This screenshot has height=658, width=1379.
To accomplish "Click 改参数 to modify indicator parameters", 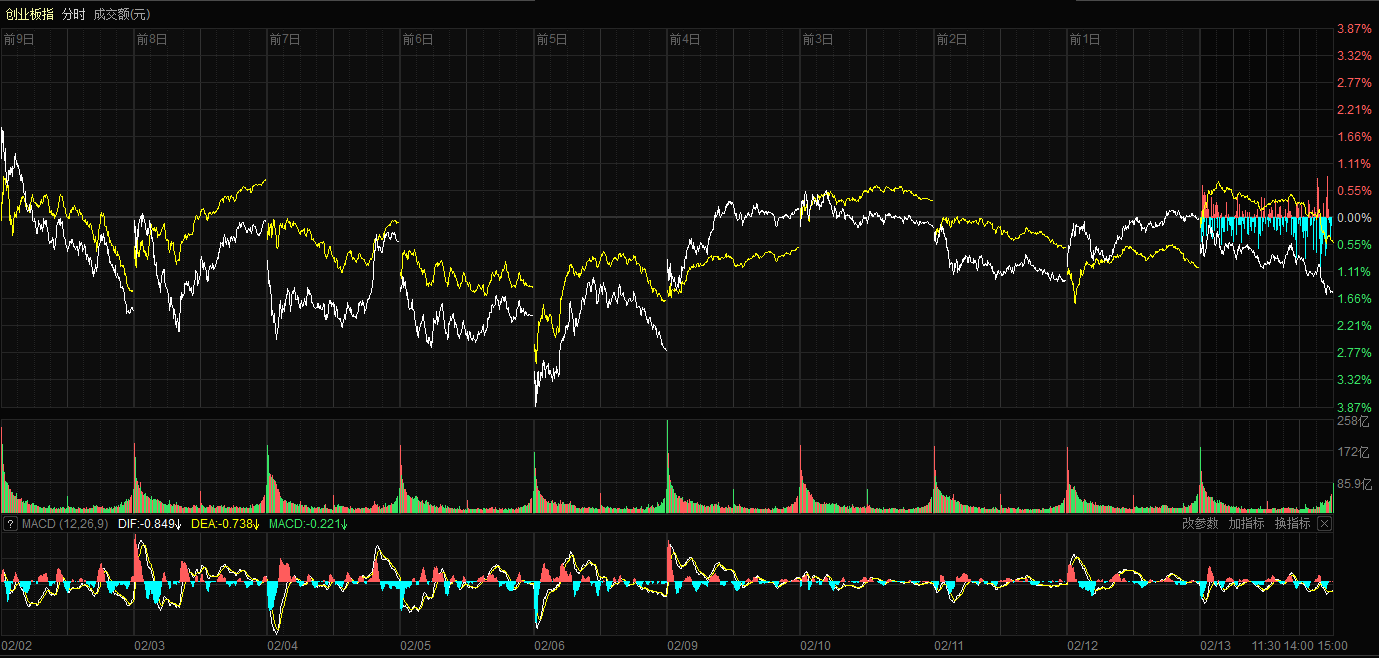I will (x=1200, y=524).
